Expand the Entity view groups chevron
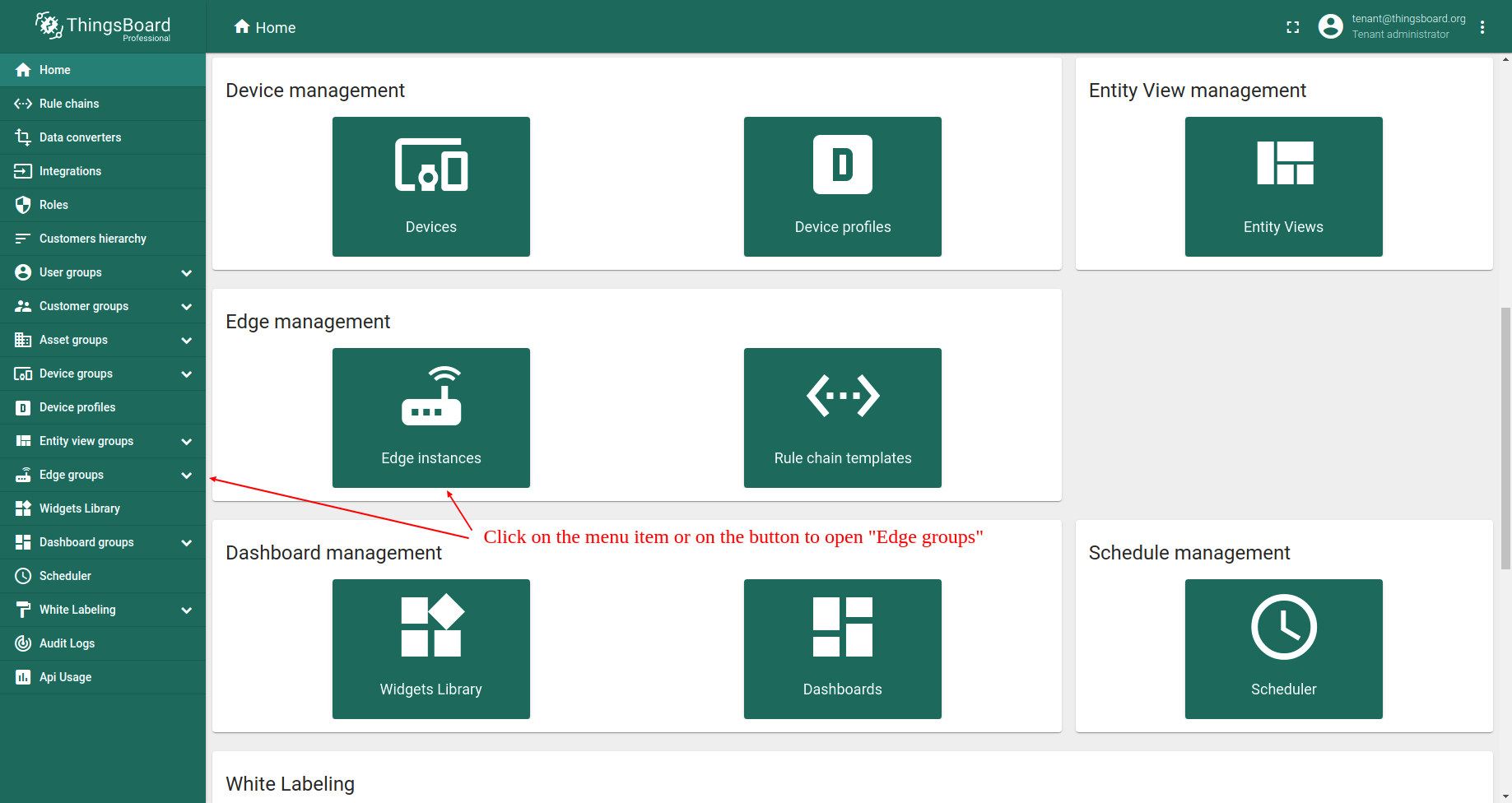Image resolution: width=1512 pixels, height=803 pixels. pyautogui.click(x=187, y=441)
